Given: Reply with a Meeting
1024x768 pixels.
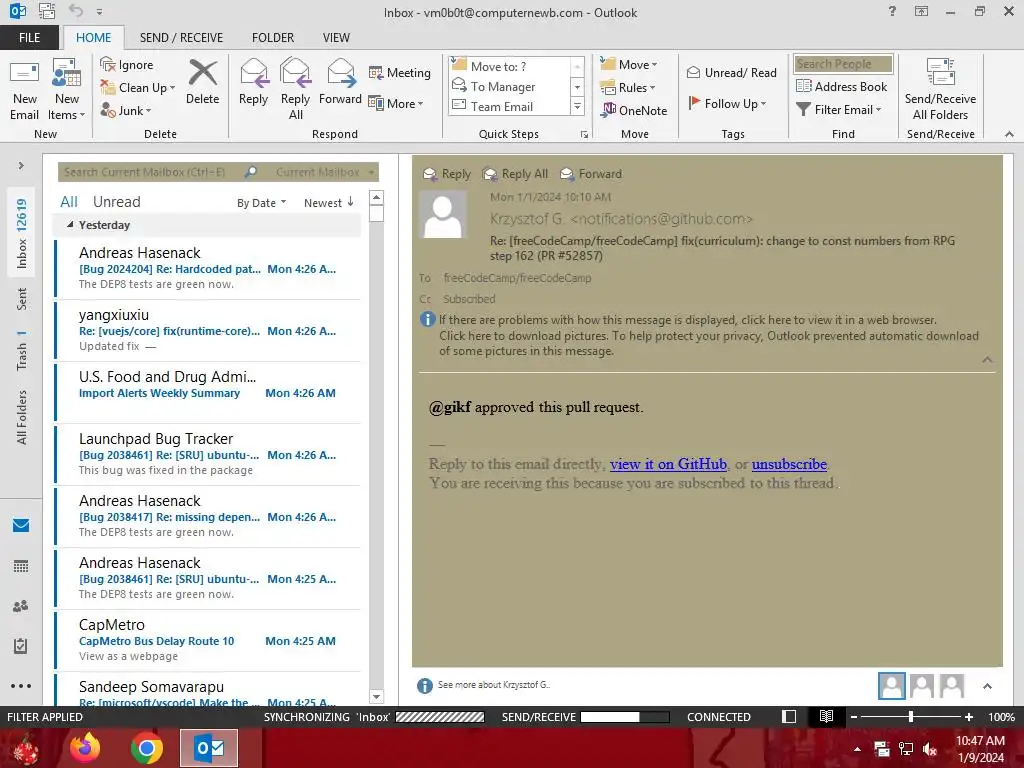Looking at the screenshot, I should [400, 72].
